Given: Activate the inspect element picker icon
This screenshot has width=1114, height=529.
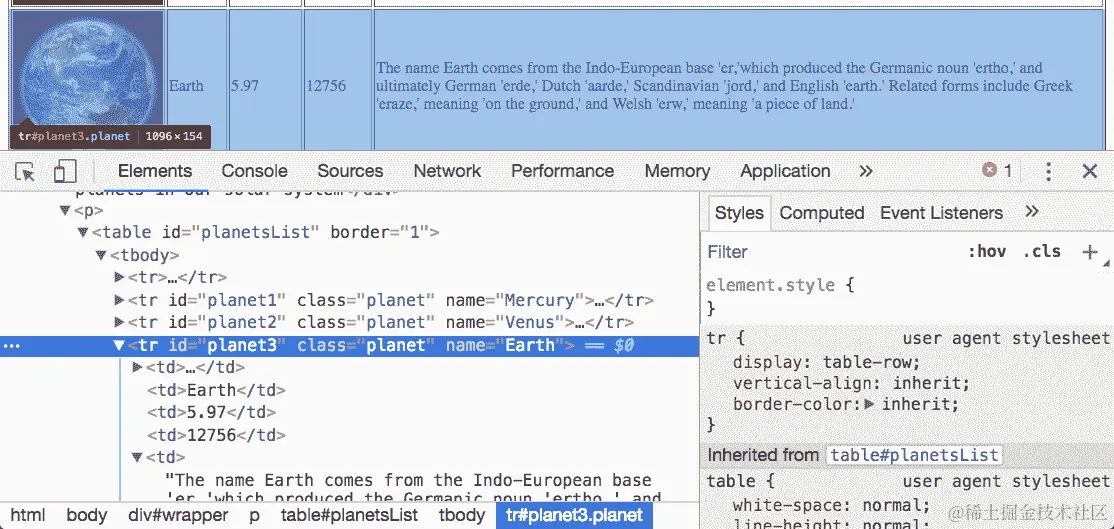Looking at the screenshot, I should [25, 171].
